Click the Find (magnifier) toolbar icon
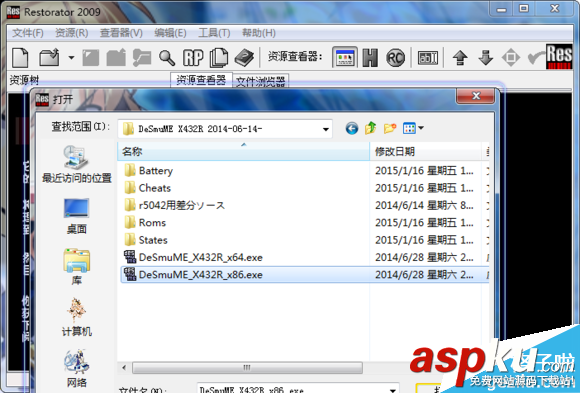Screen dimensions: 580x393 142,58
